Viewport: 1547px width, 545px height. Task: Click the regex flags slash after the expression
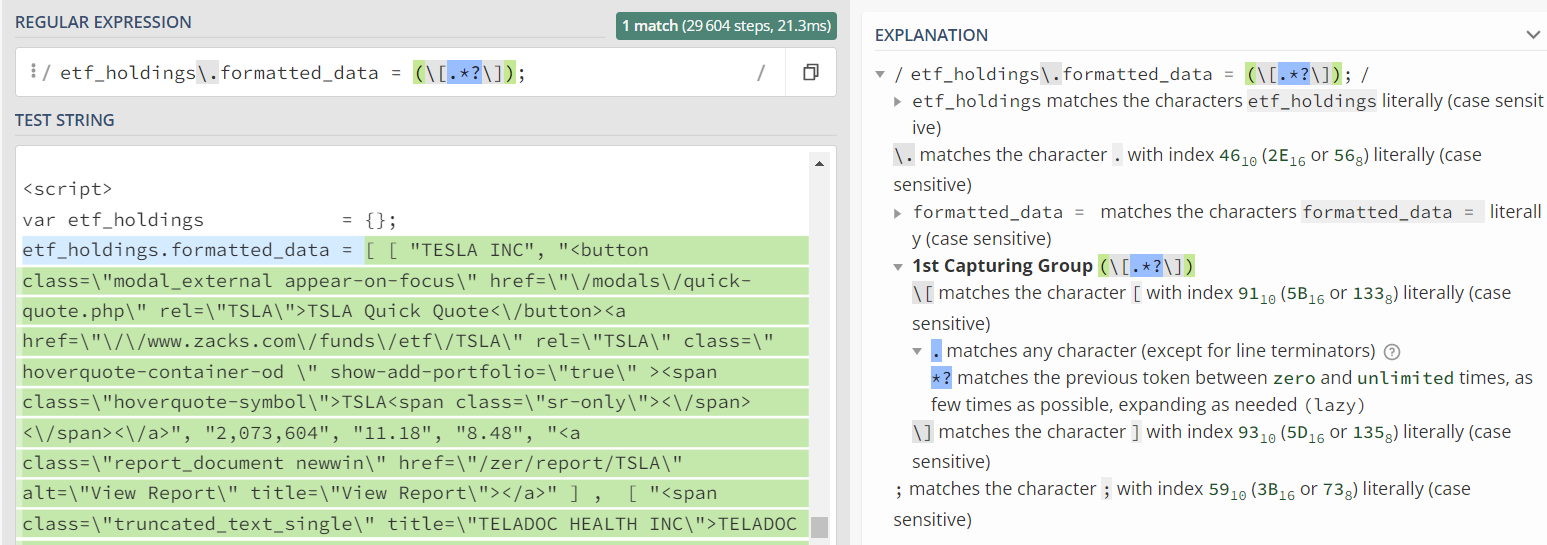[761, 73]
